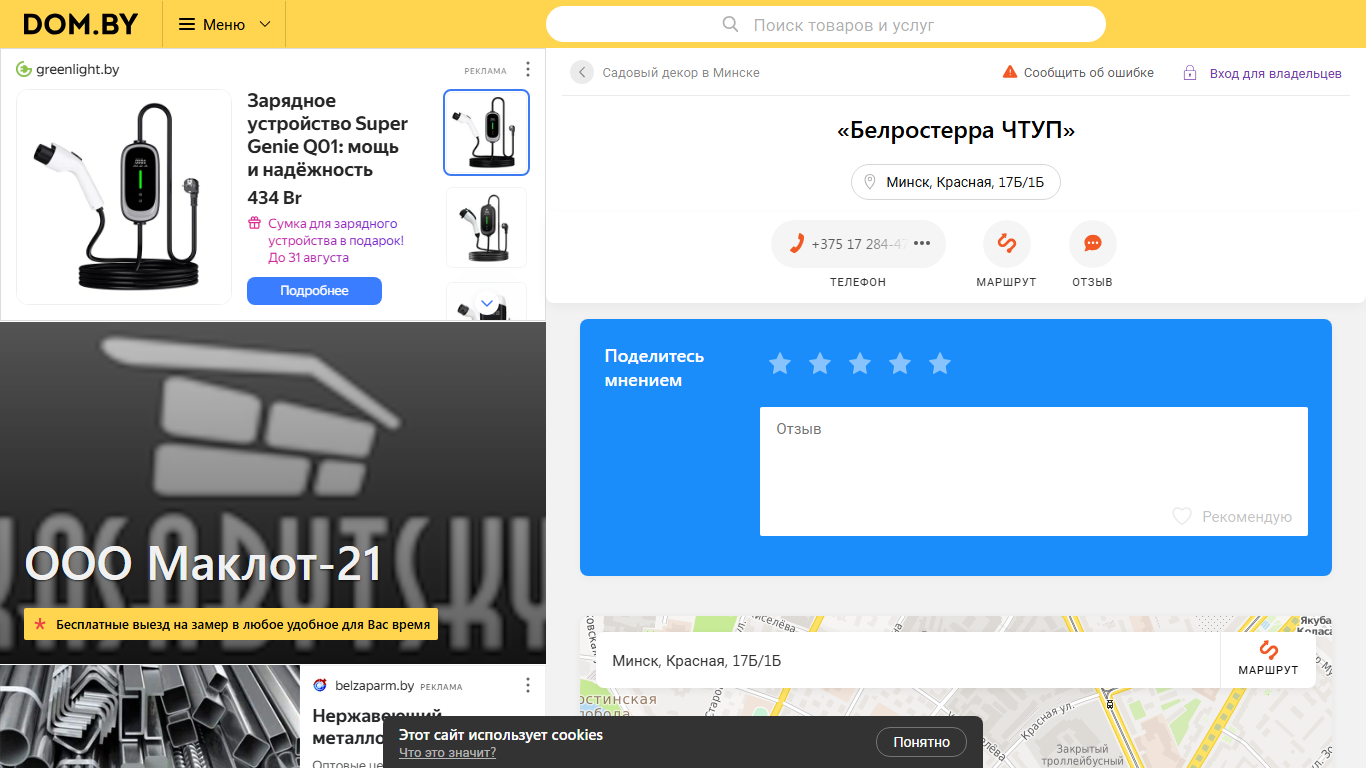
Task: Click Сообщить об ошибке warning link
Action: tap(1078, 72)
